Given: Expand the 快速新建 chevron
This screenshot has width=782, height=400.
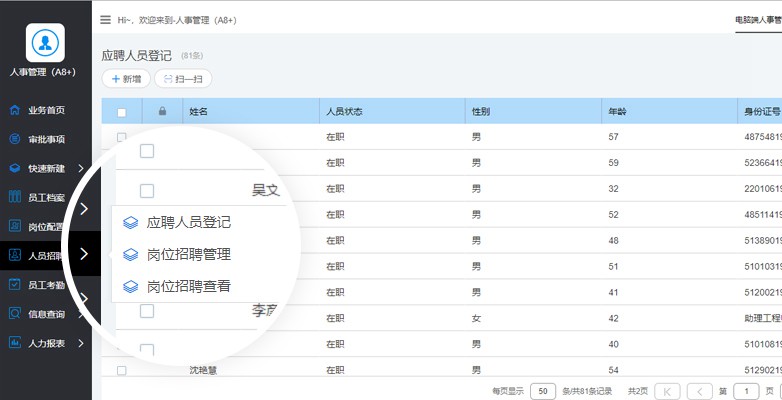Looking at the screenshot, I should [x=81, y=169].
